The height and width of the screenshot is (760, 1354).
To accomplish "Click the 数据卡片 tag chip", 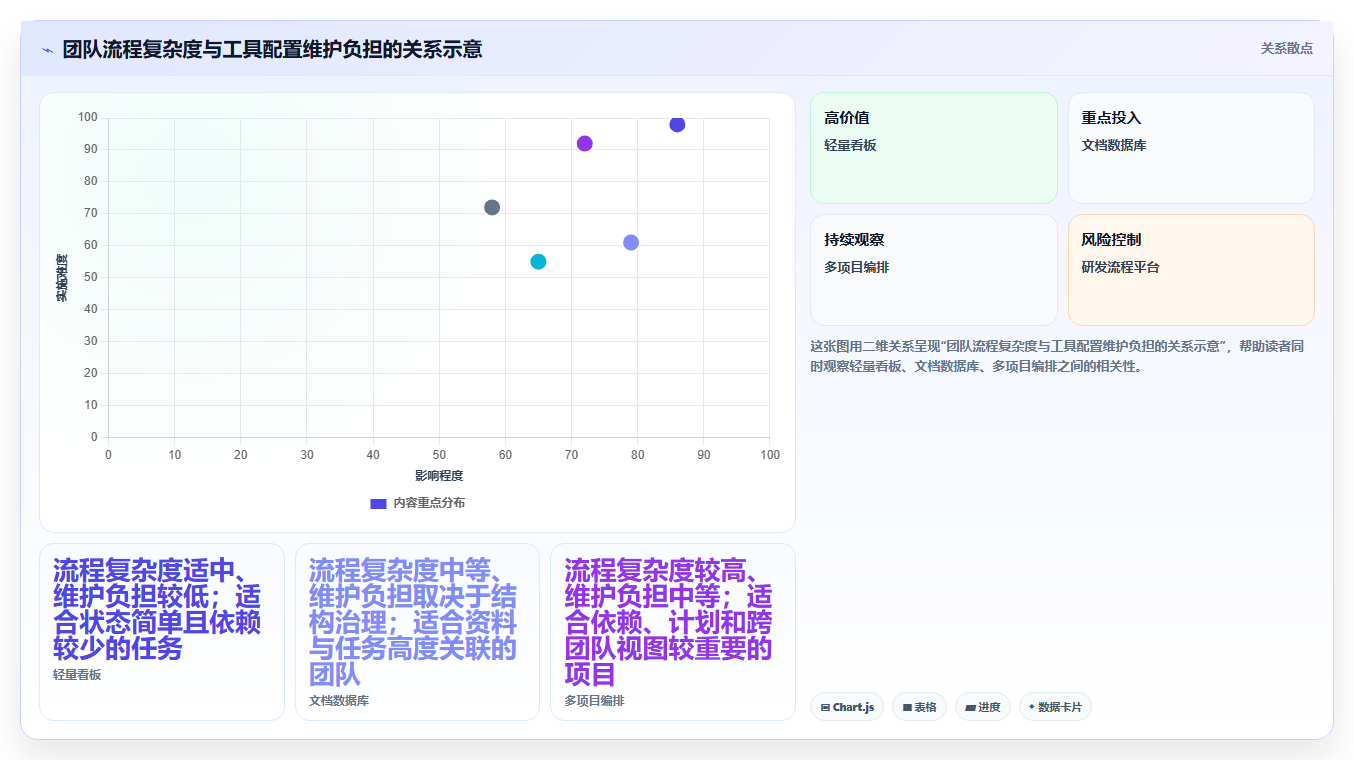I will coord(1055,707).
